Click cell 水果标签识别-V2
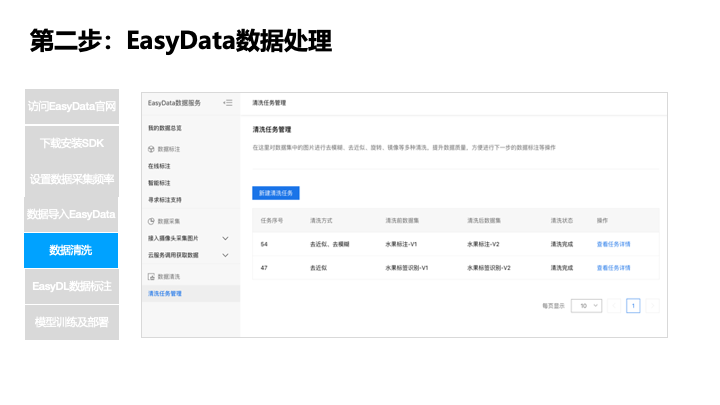This screenshot has width=720, height=405. (x=489, y=268)
